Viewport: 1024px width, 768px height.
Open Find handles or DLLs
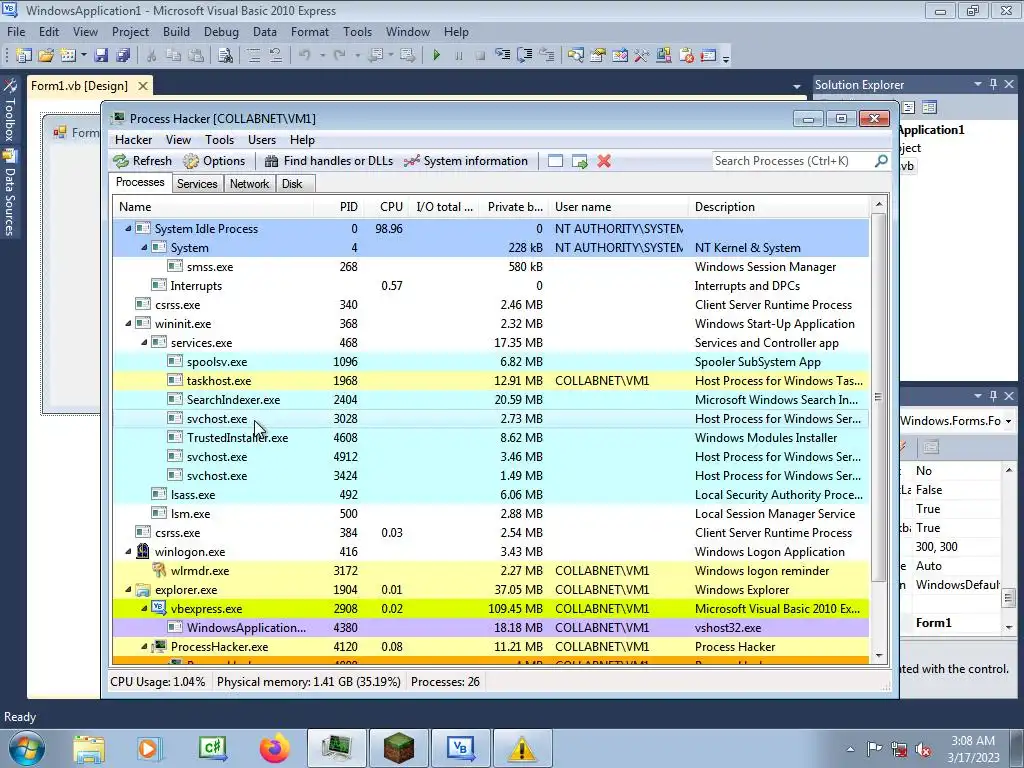[328, 161]
